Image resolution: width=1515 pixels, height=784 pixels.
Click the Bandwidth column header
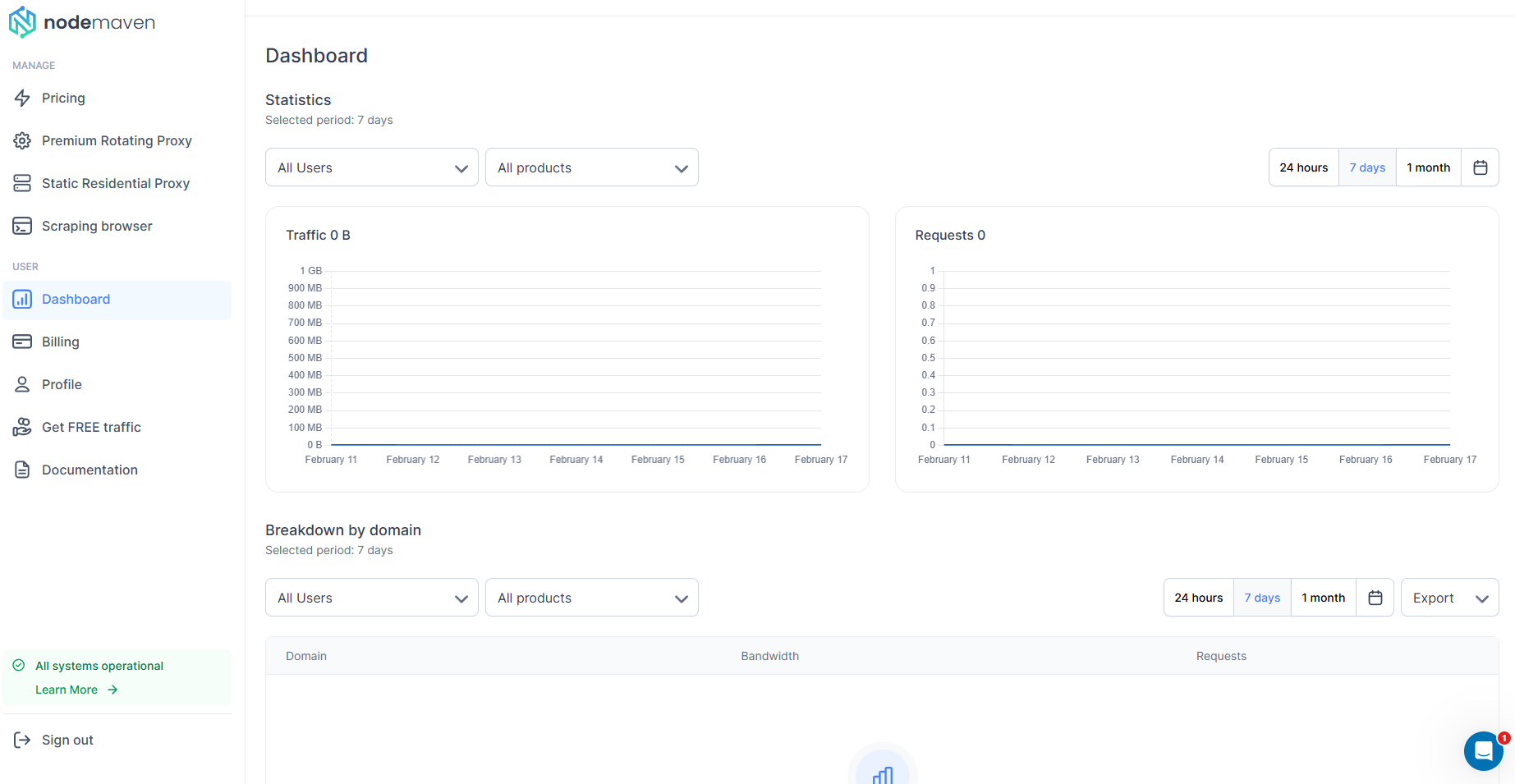coord(769,656)
